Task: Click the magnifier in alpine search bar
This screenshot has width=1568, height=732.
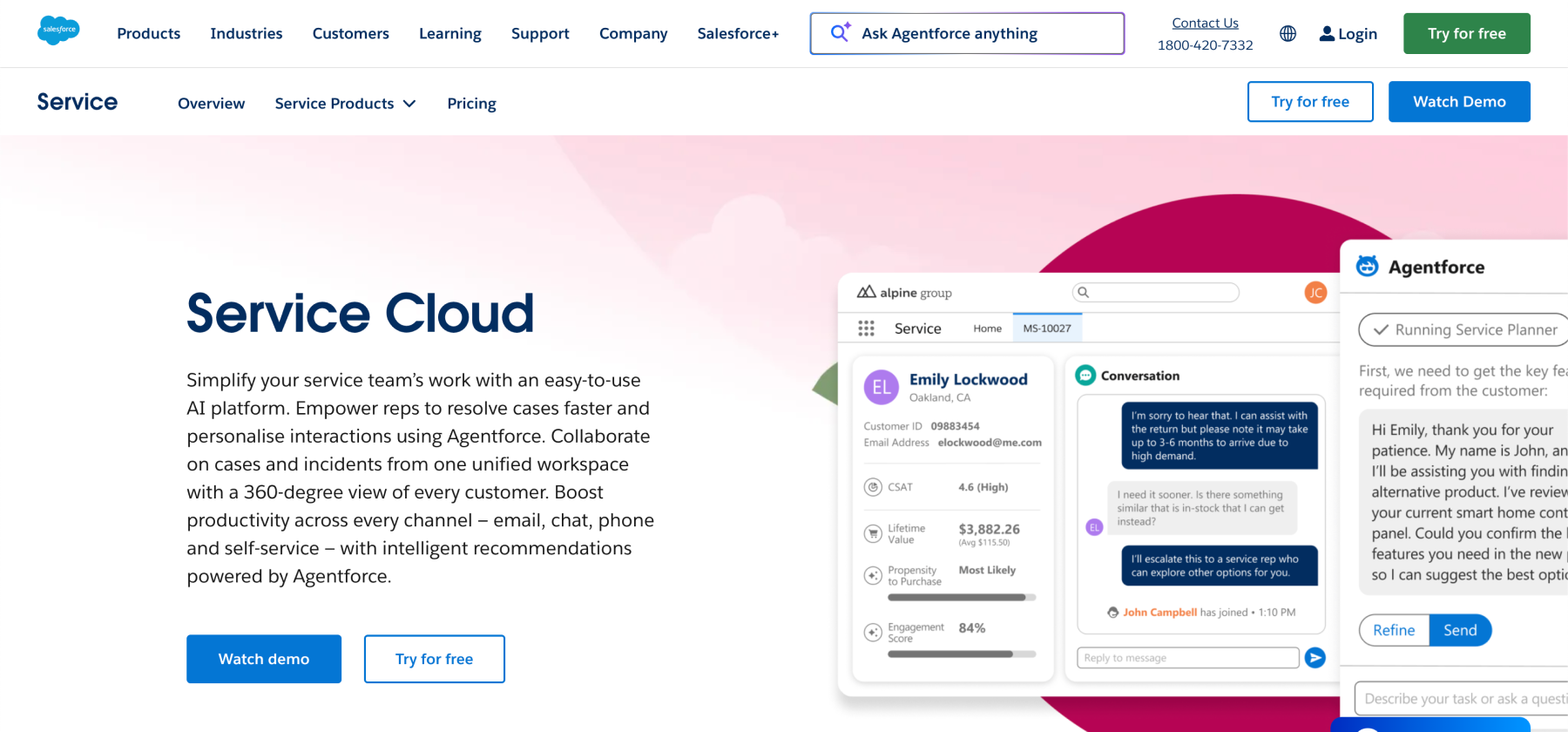Action: (1083, 292)
